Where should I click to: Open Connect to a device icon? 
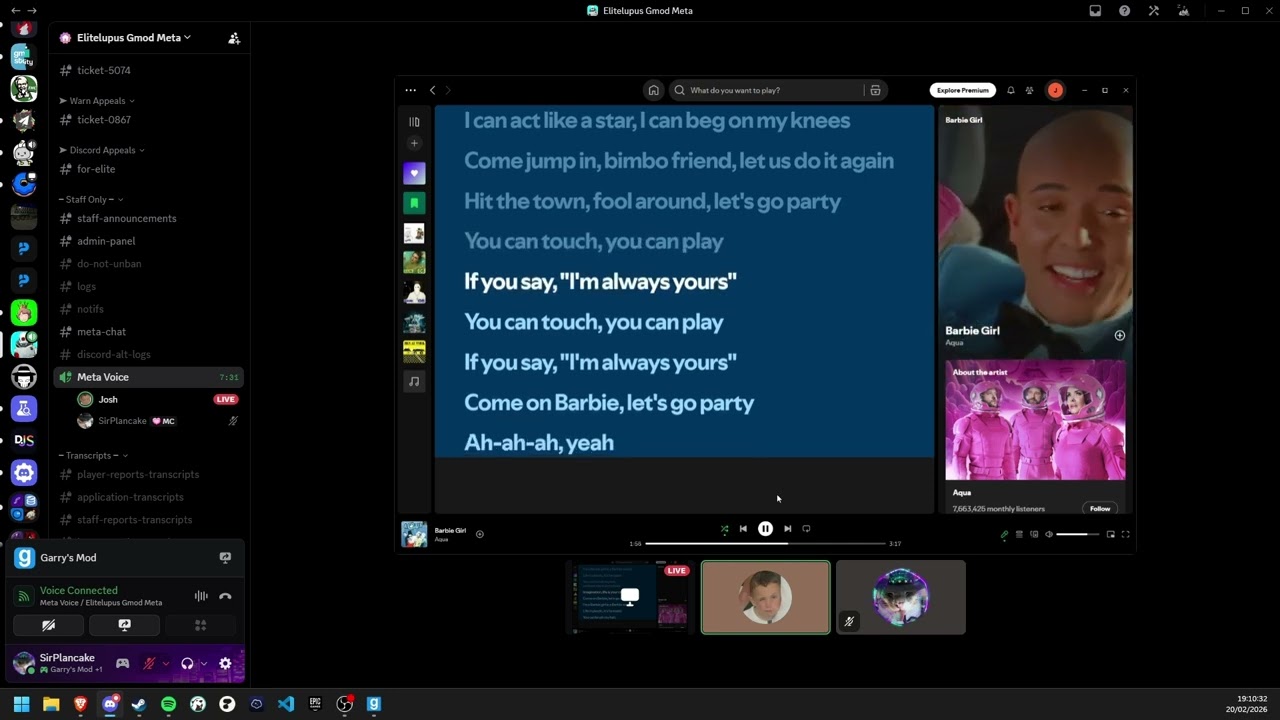click(x=1034, y=534)
